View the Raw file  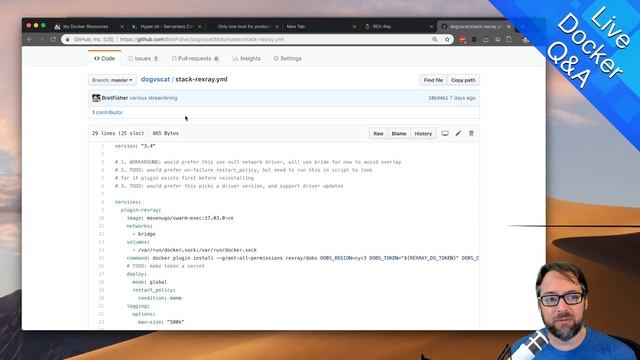(x=378, y=133)
